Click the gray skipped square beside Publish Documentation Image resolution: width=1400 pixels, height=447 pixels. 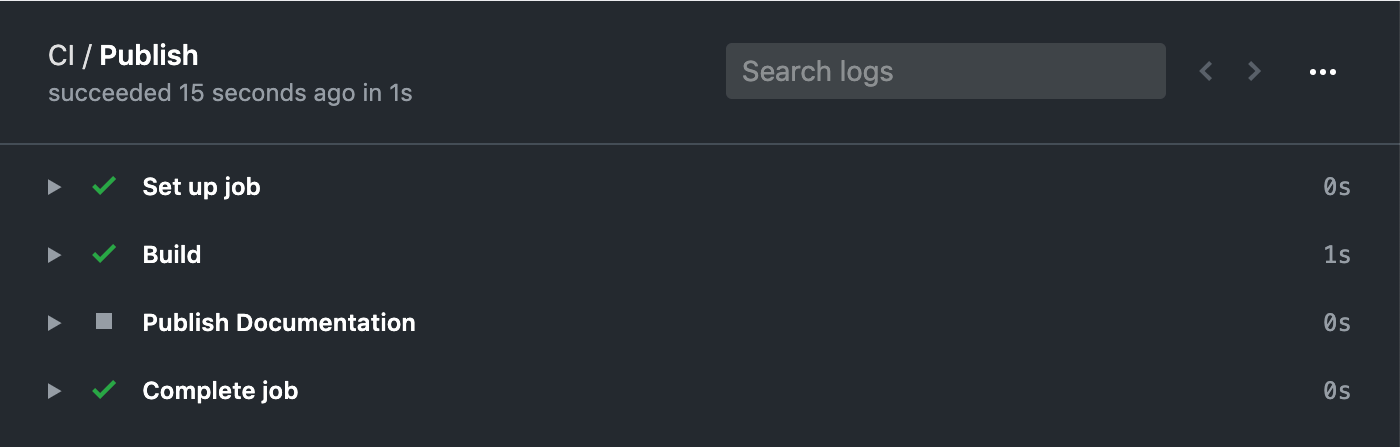[x=104, y=322]
